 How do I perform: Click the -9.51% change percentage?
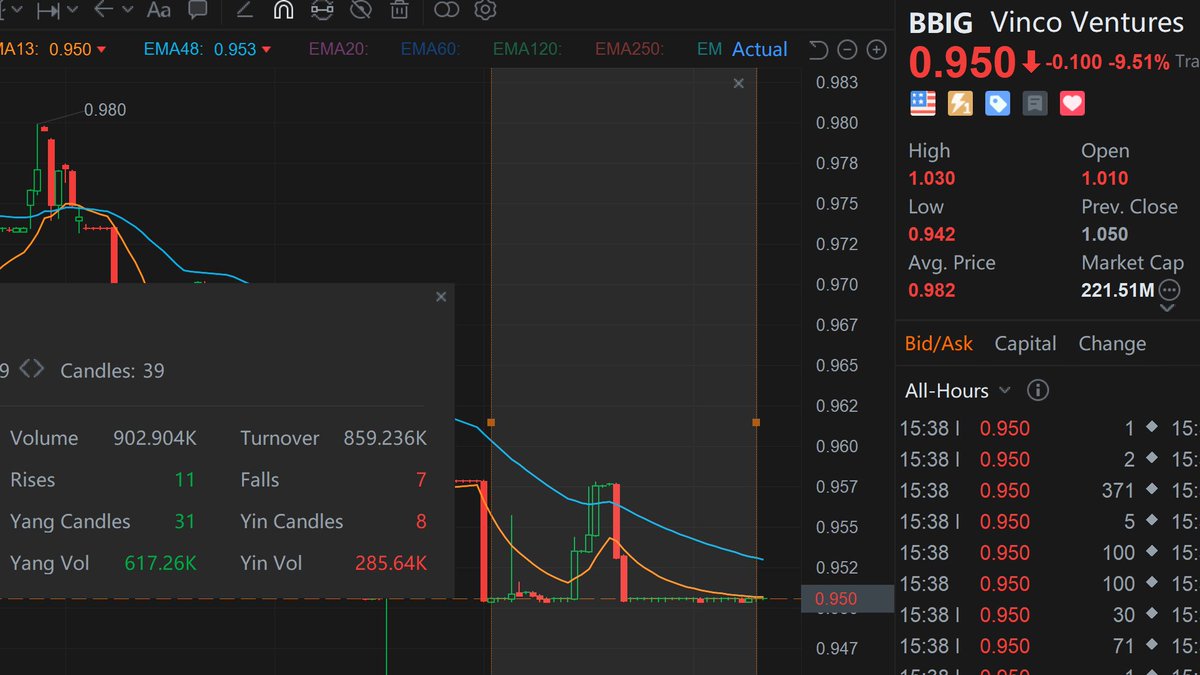point(1138,63)
